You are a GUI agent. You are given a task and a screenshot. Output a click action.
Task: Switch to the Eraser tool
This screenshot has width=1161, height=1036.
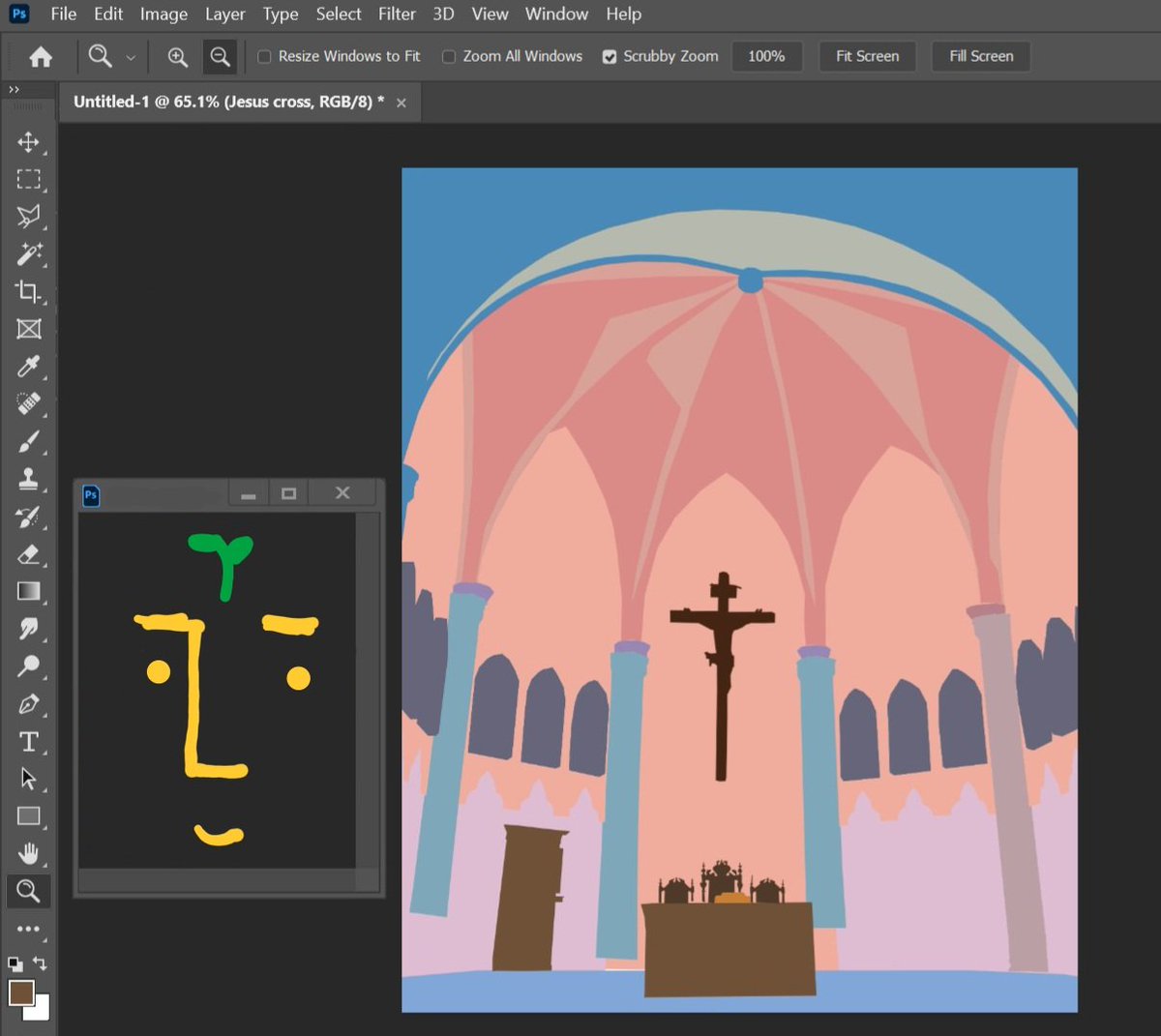pyautogui.click(x=28, y=554)
